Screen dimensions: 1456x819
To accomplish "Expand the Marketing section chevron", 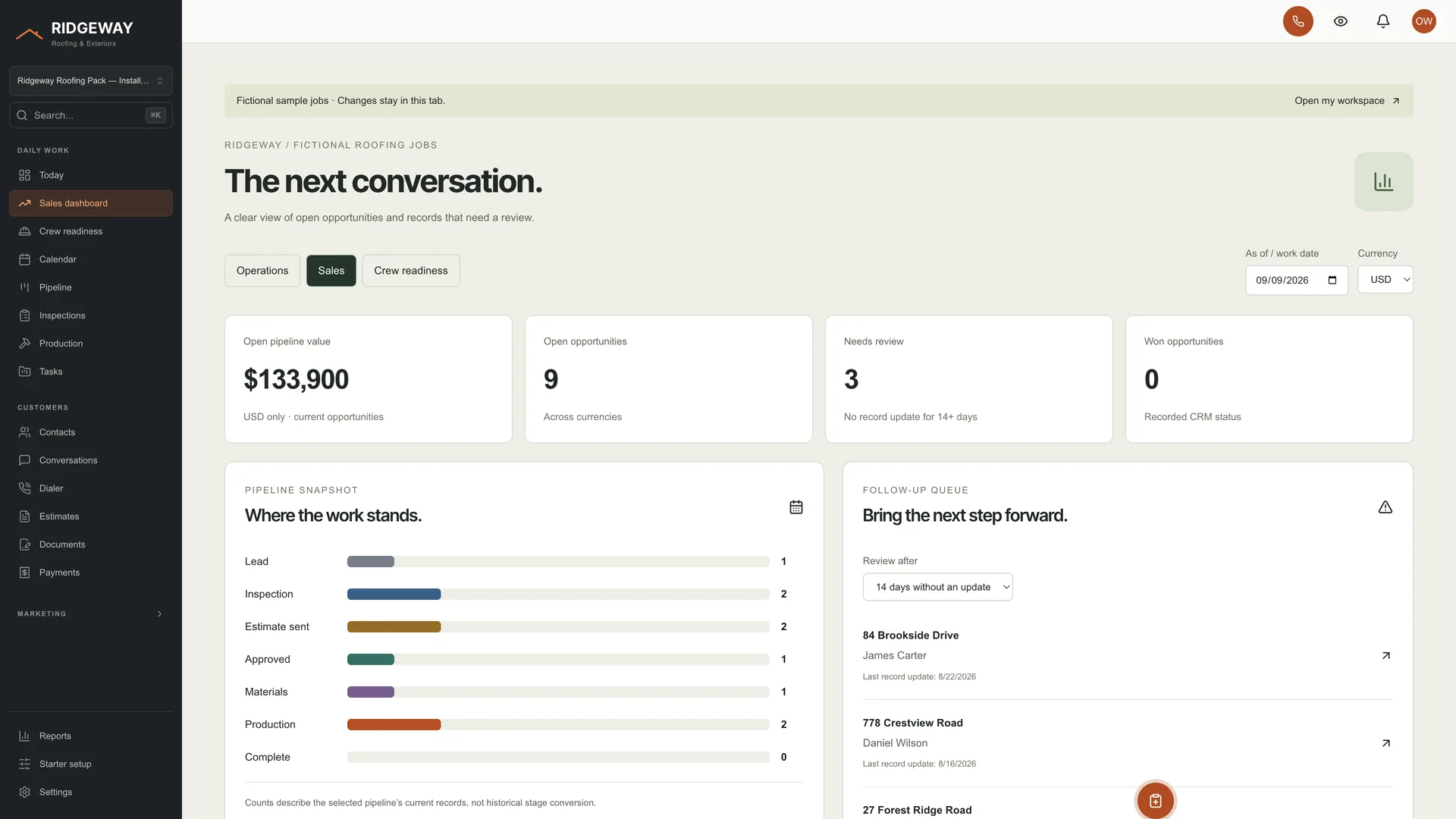I will coord(159,614).
